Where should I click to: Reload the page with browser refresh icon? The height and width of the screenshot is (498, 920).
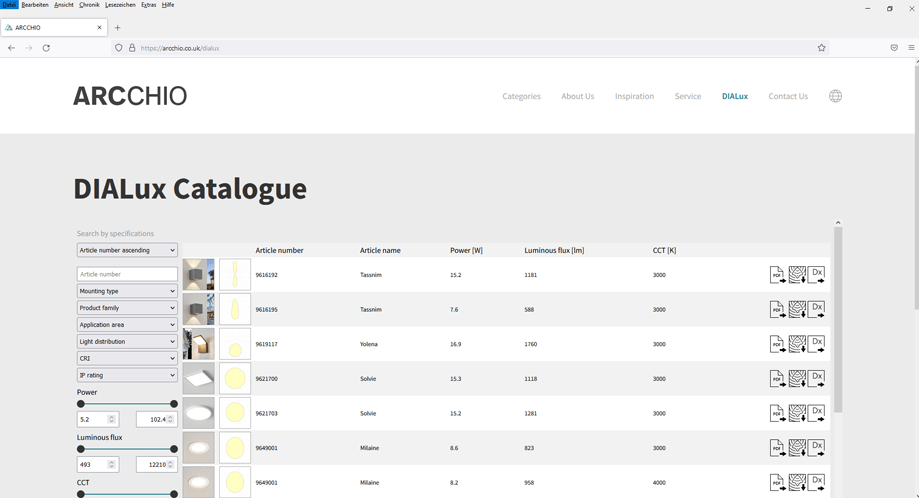click(46, 48)
